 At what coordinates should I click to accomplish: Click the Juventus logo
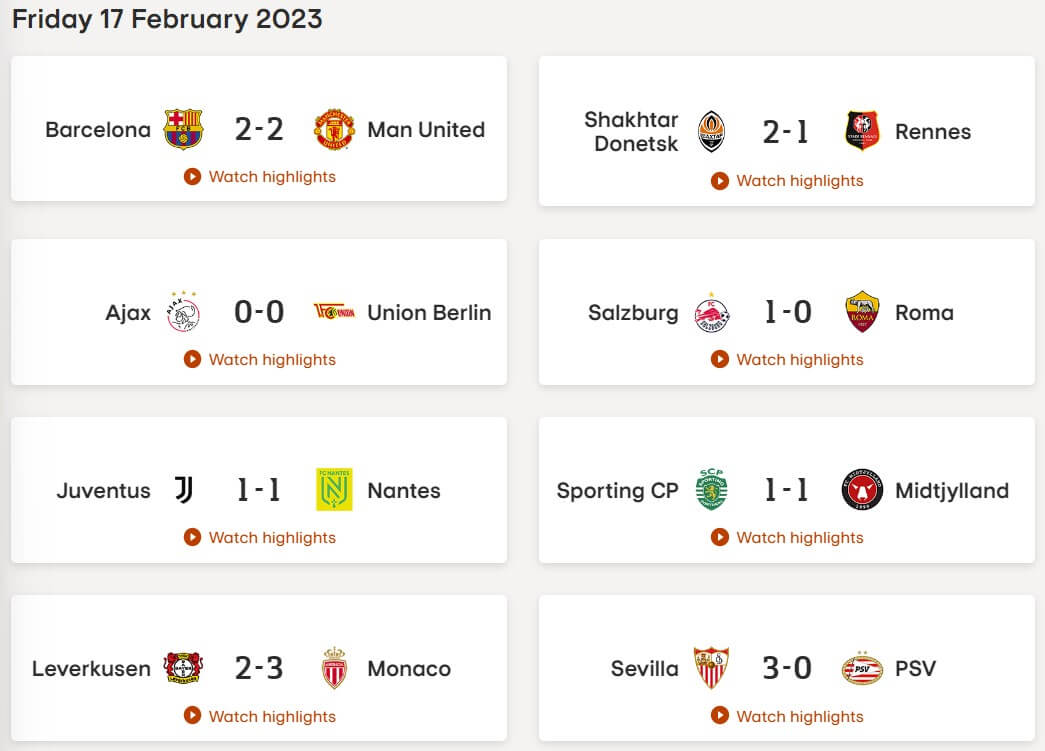[183, 490]
